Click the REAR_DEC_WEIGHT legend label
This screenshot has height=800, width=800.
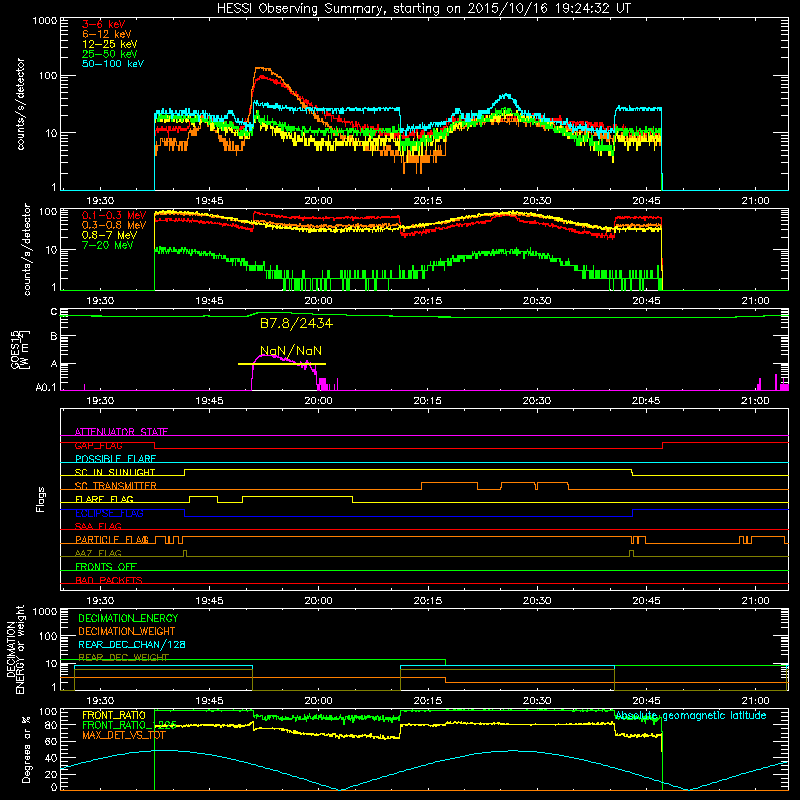tap(123, 658)
